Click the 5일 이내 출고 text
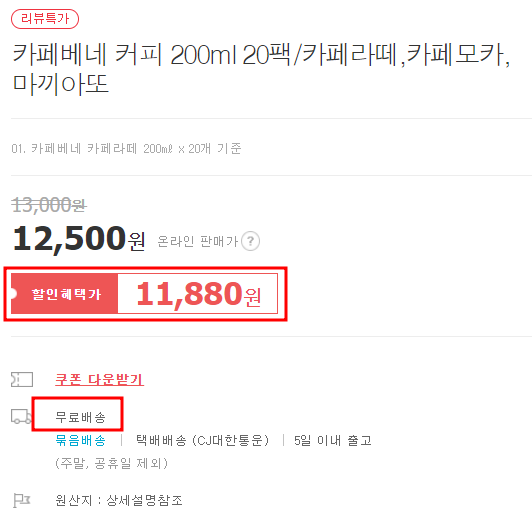532x530 pixels. [332, 440]
